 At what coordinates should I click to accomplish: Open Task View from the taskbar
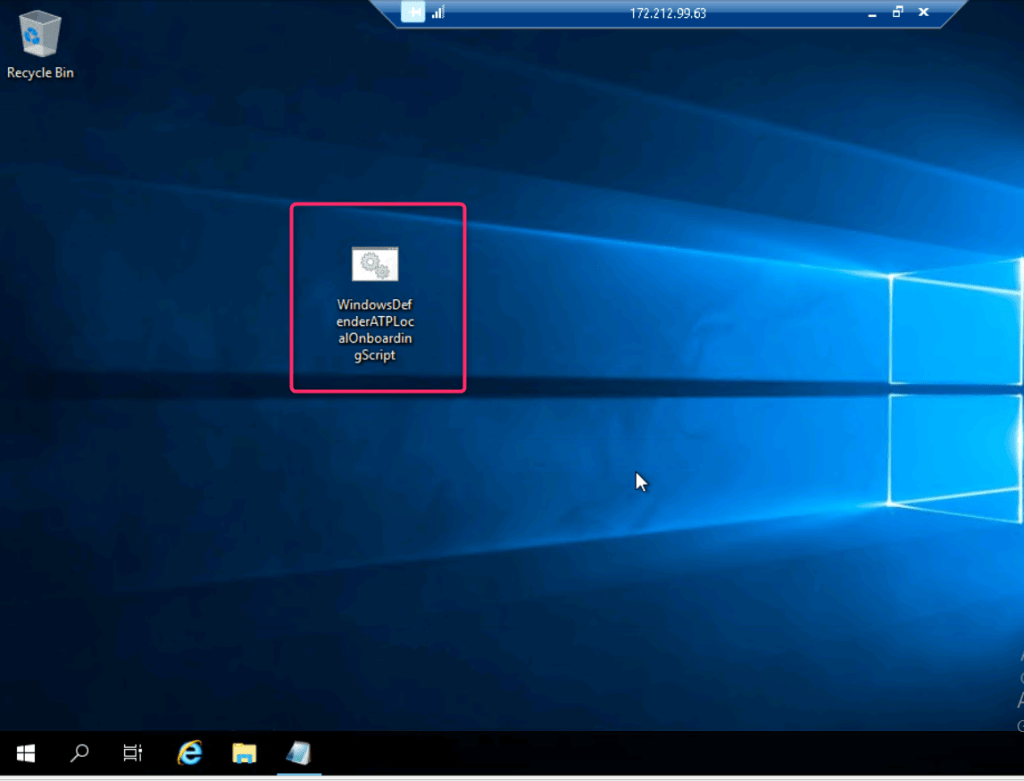[133, 753]
